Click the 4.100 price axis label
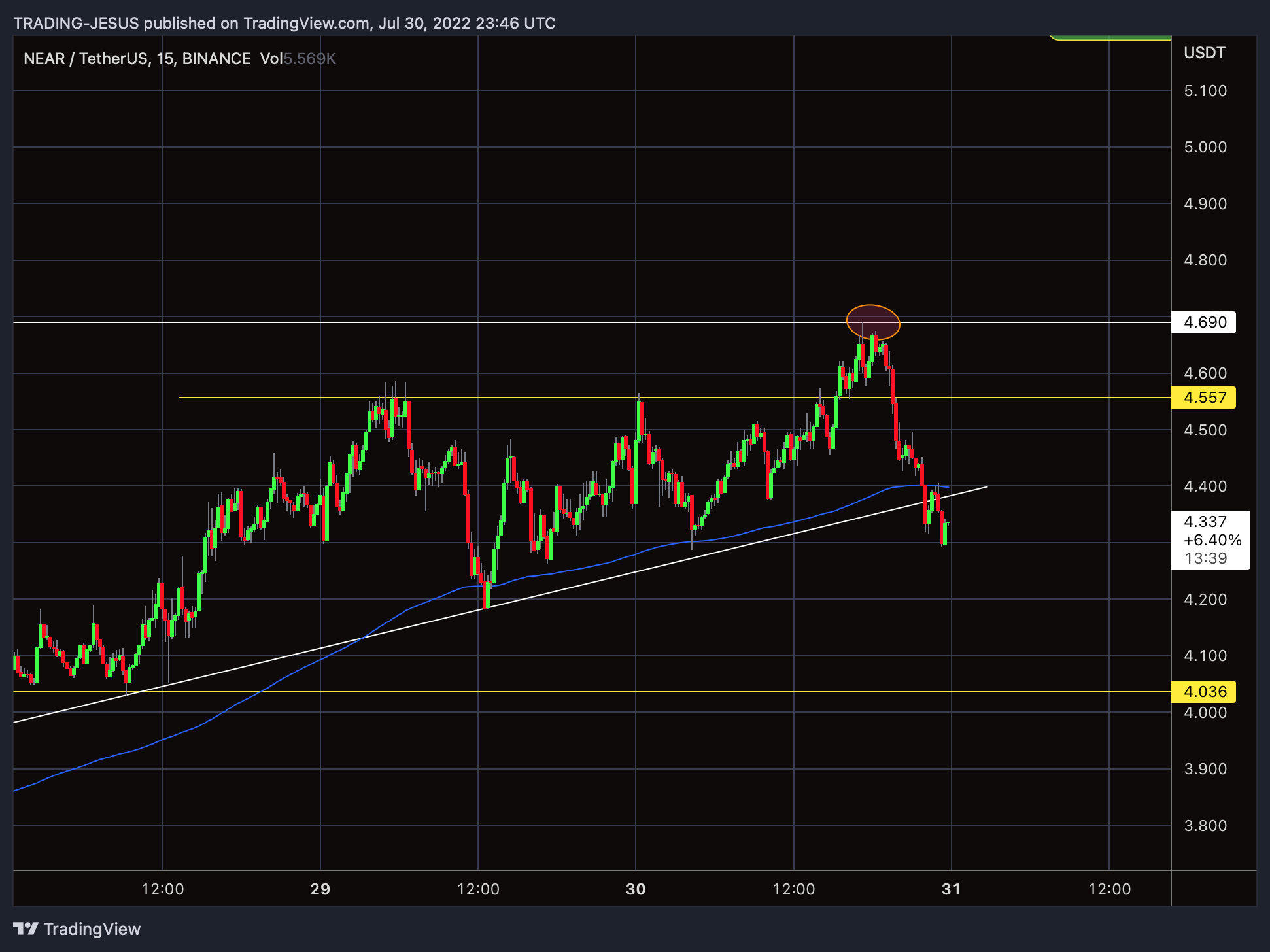The image size is (1270, 952). 1205,656
